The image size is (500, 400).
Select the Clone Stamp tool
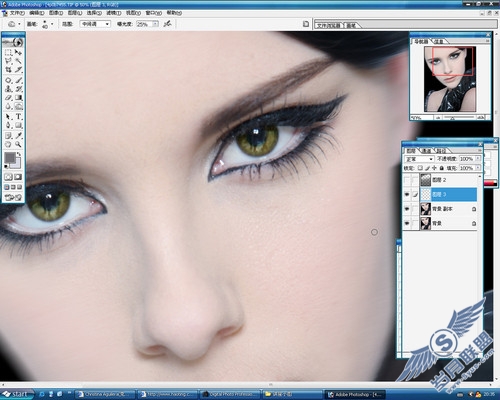coord(9,89)
